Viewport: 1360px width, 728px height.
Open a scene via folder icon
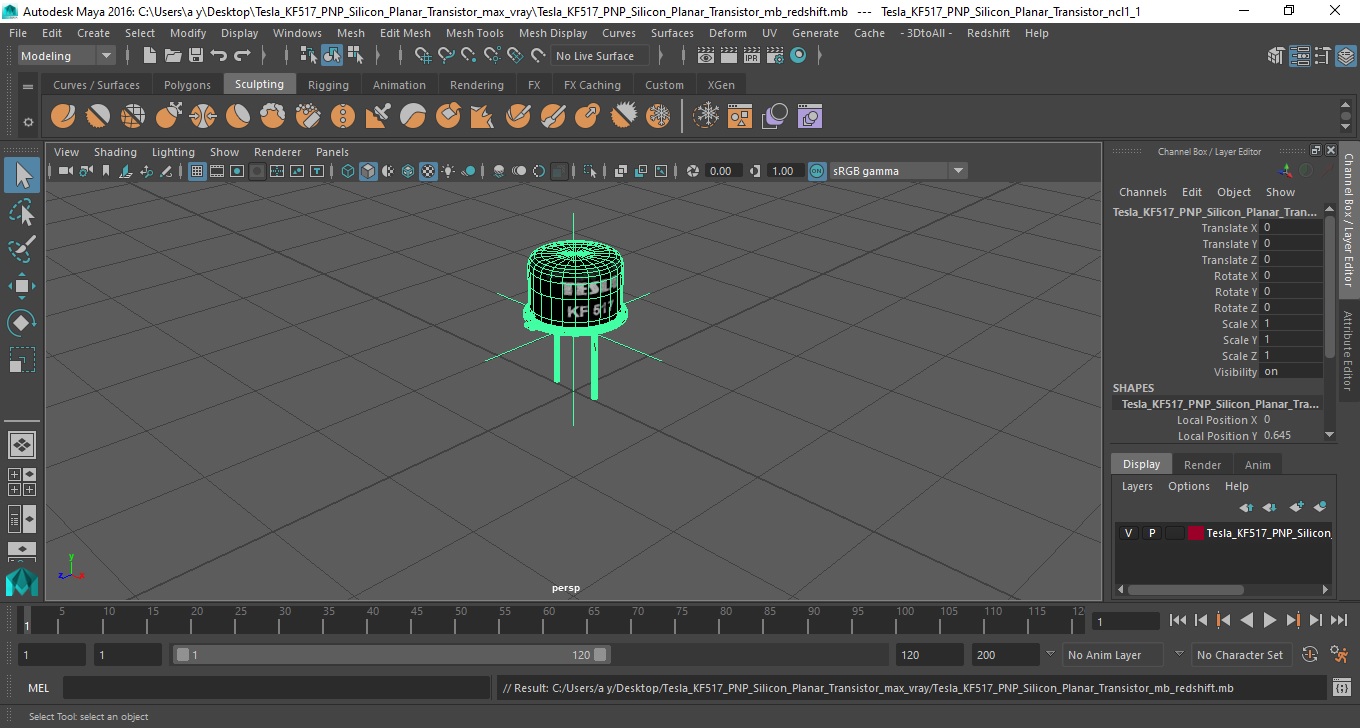[172, 56]
